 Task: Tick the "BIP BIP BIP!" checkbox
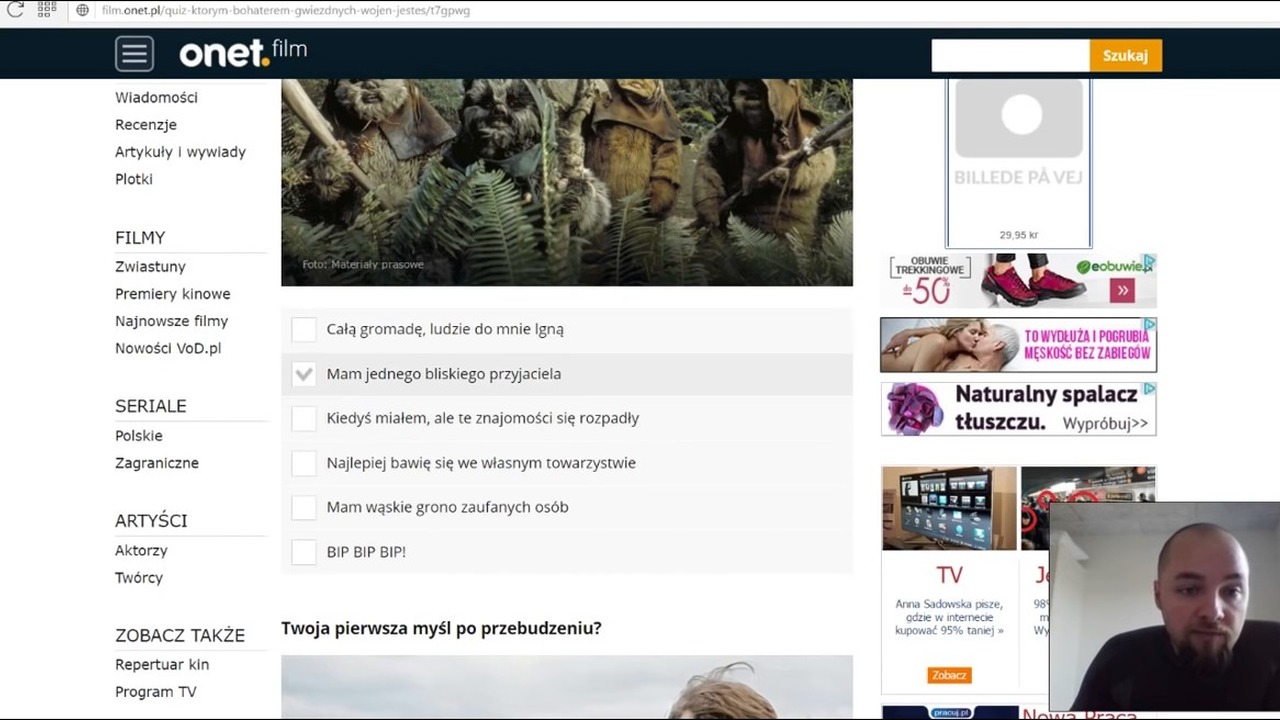tap(304, 552)
